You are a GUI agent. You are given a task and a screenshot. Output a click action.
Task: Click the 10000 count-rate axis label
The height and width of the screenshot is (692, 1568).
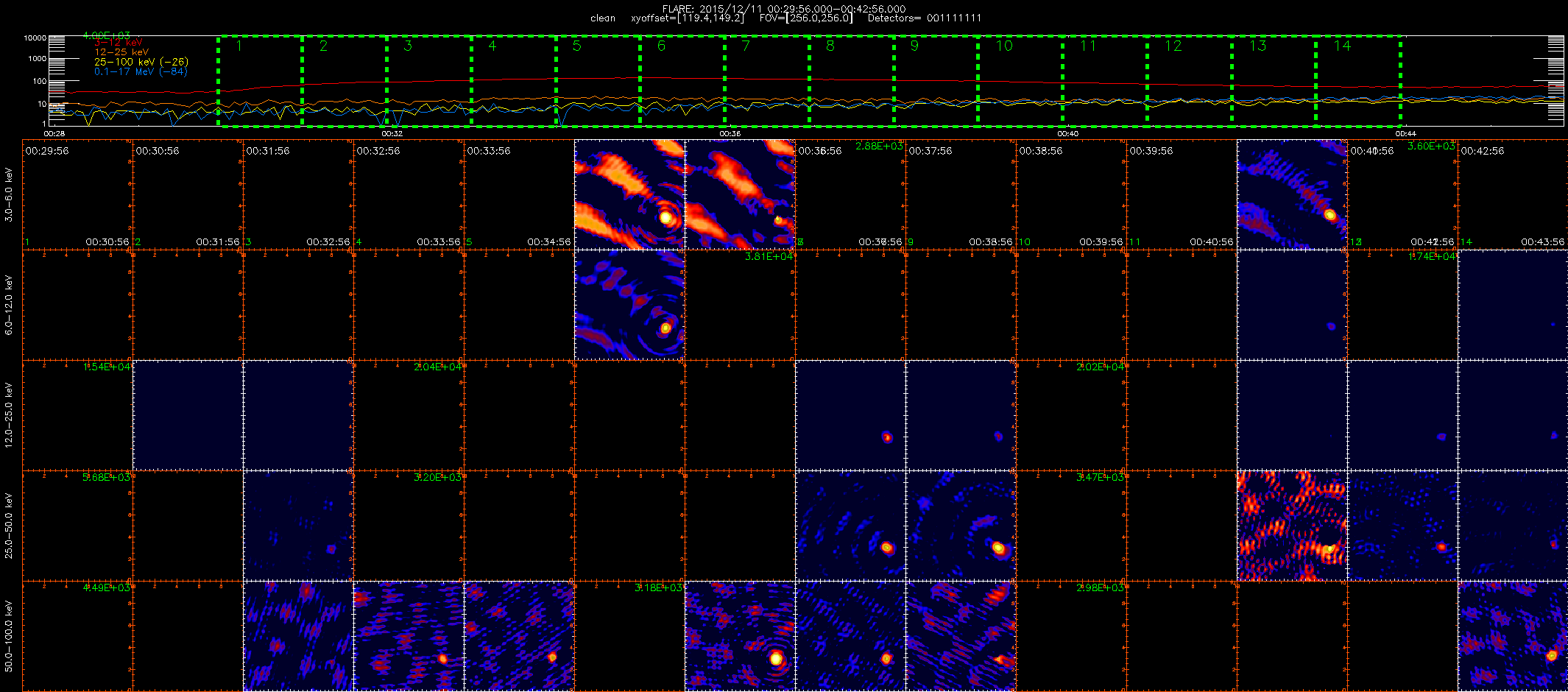click(x=35, y=38)
